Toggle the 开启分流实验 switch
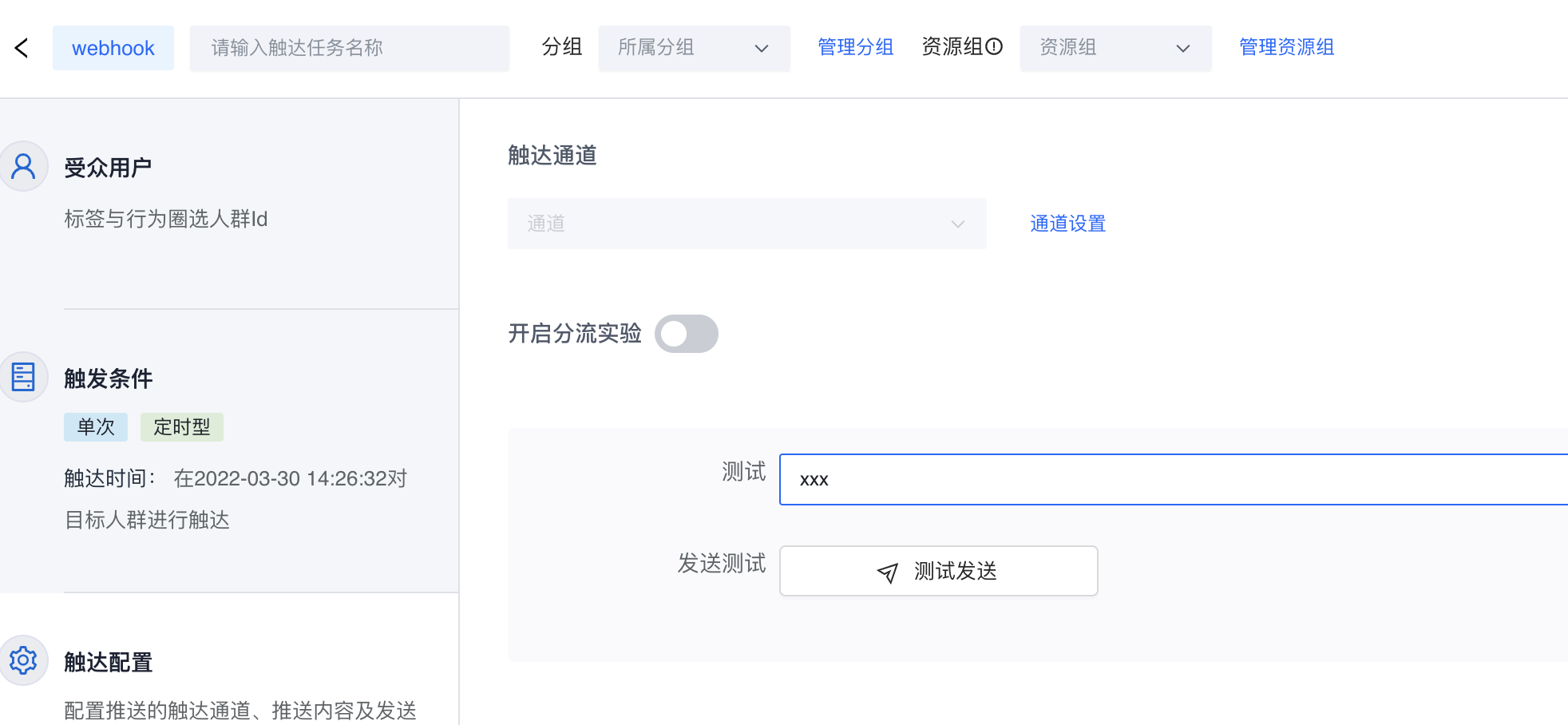Image resolution: width=1568 pixels, height=725 pixels. click(686, 334)
